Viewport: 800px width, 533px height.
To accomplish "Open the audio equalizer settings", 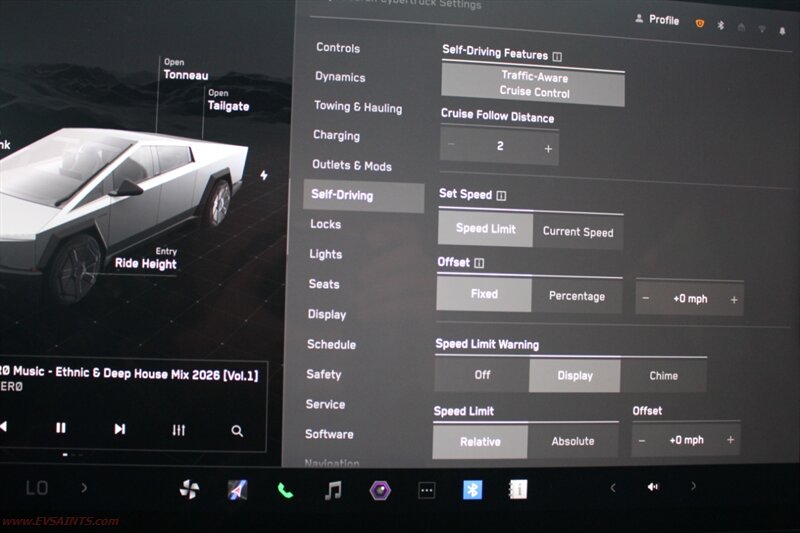I will [179, 429].
